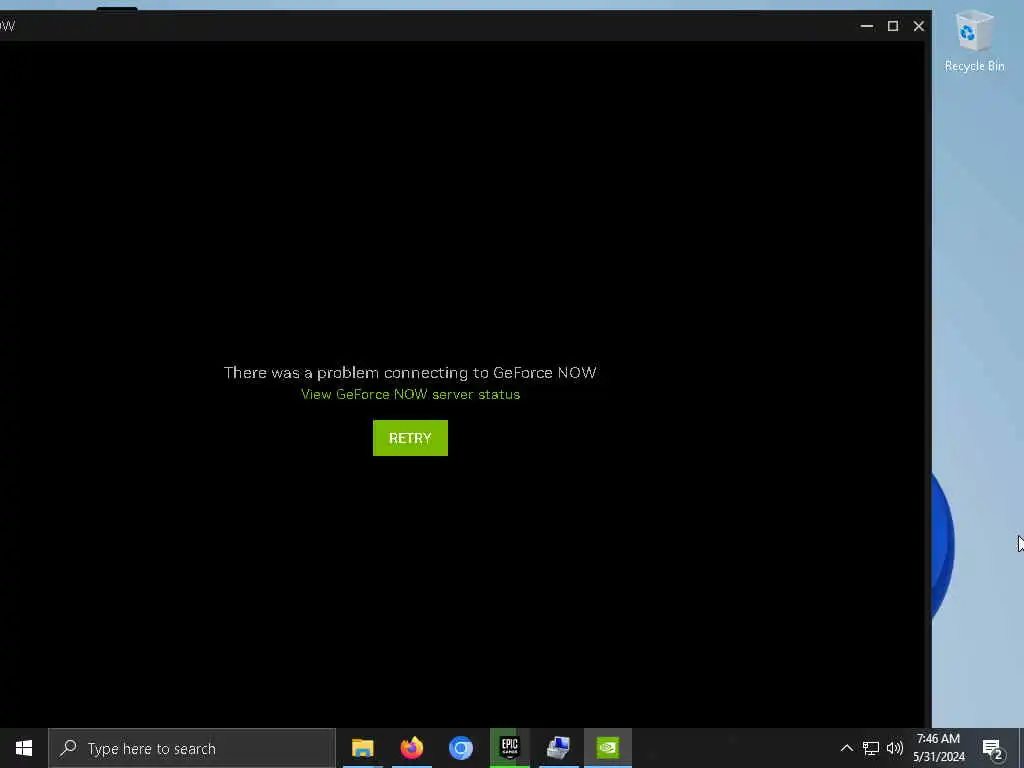The image size is (1024, 768).
Task: Open the notification Action Center icon
Action: tap(992, 749)
